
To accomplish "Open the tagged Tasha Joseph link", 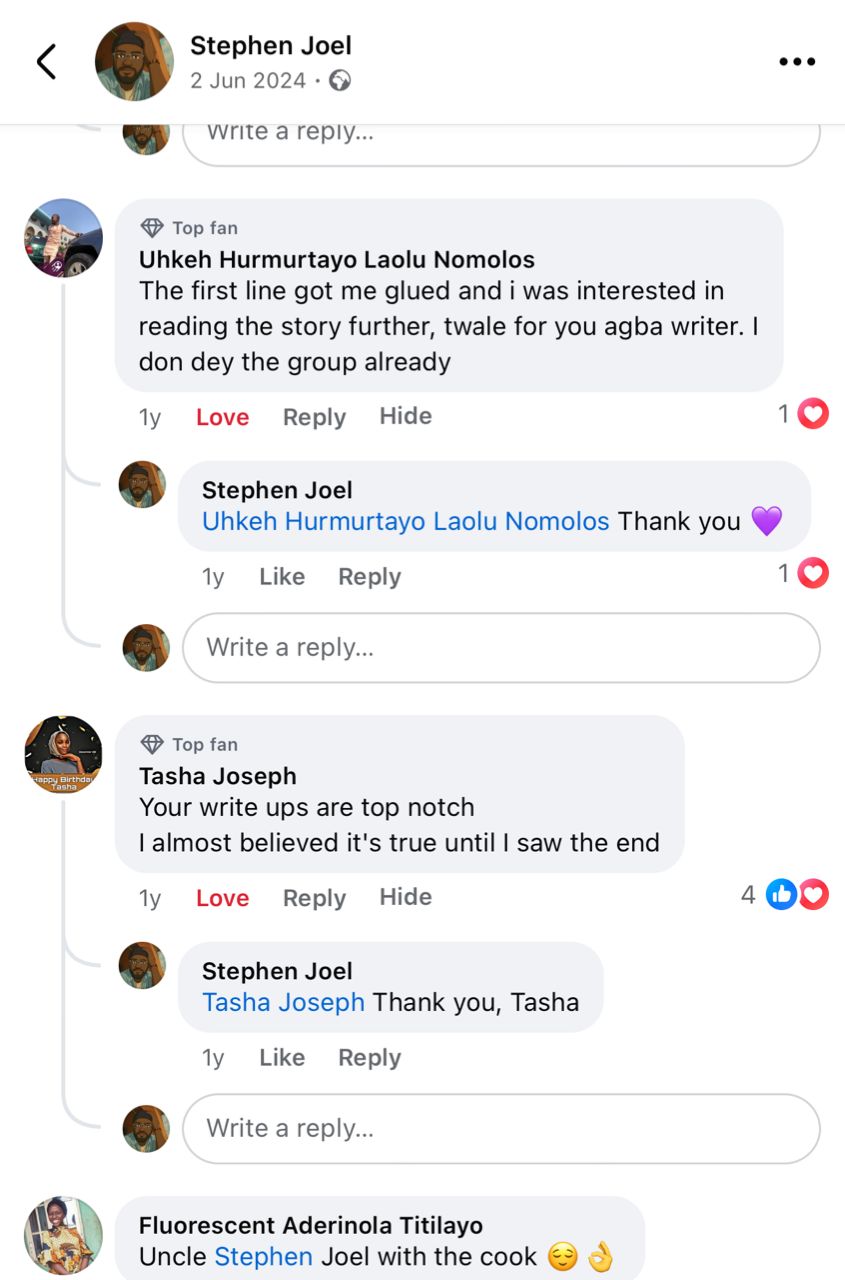I will tap(283, 1002).
